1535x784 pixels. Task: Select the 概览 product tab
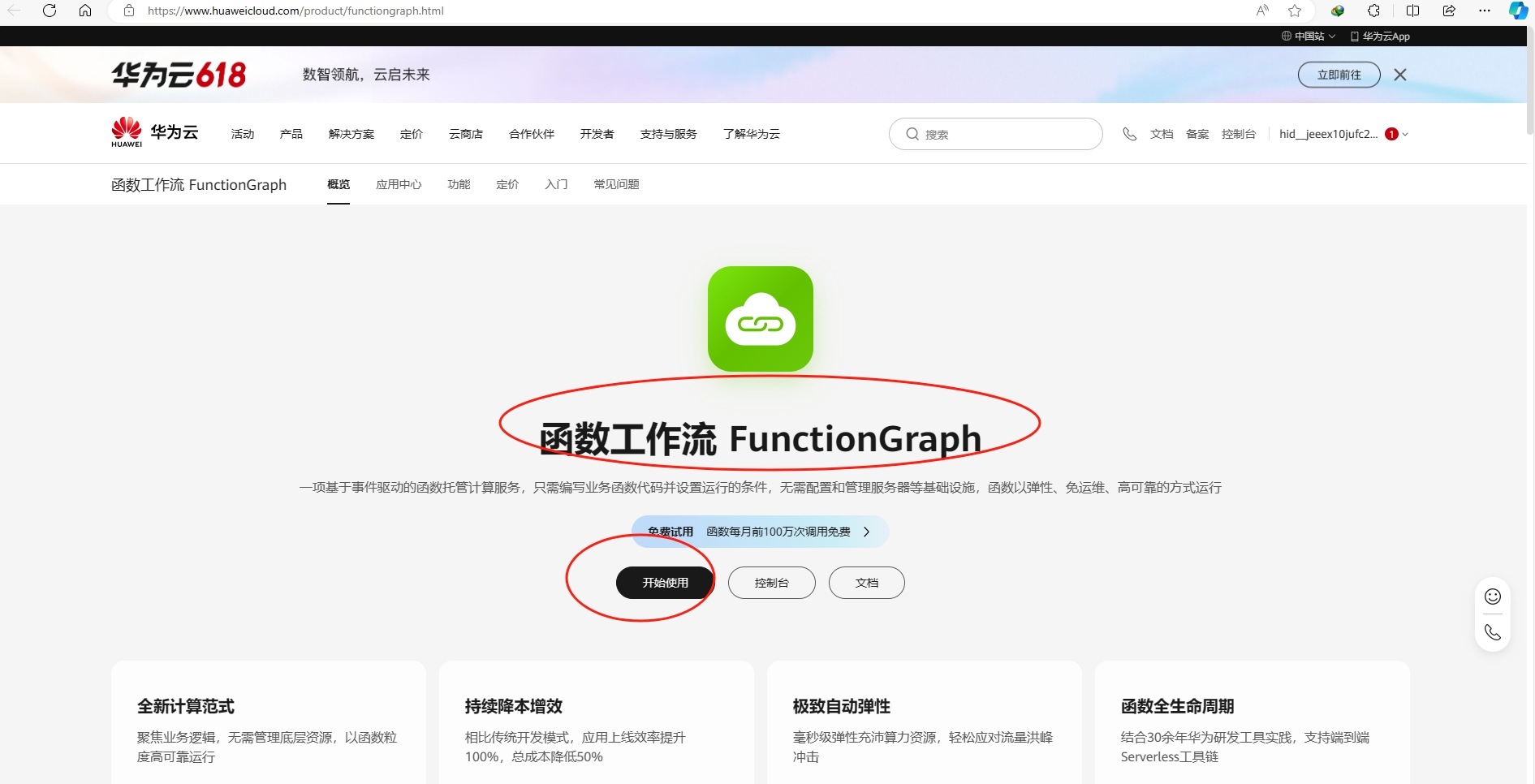[338, 184]
